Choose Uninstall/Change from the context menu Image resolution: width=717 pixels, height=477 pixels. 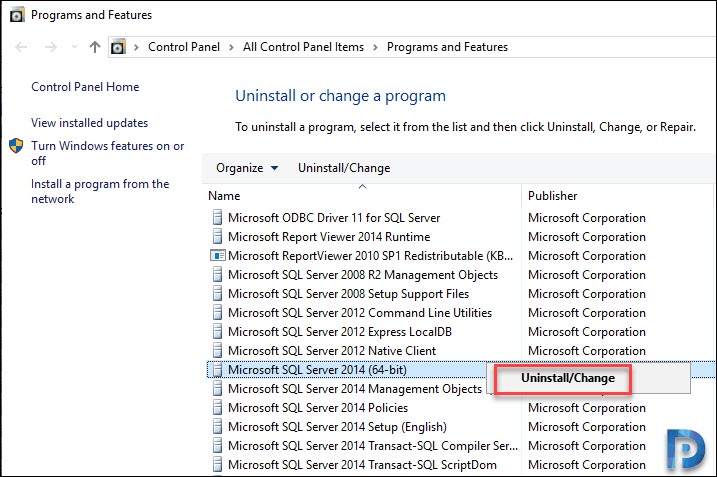(x=568, y=378)
